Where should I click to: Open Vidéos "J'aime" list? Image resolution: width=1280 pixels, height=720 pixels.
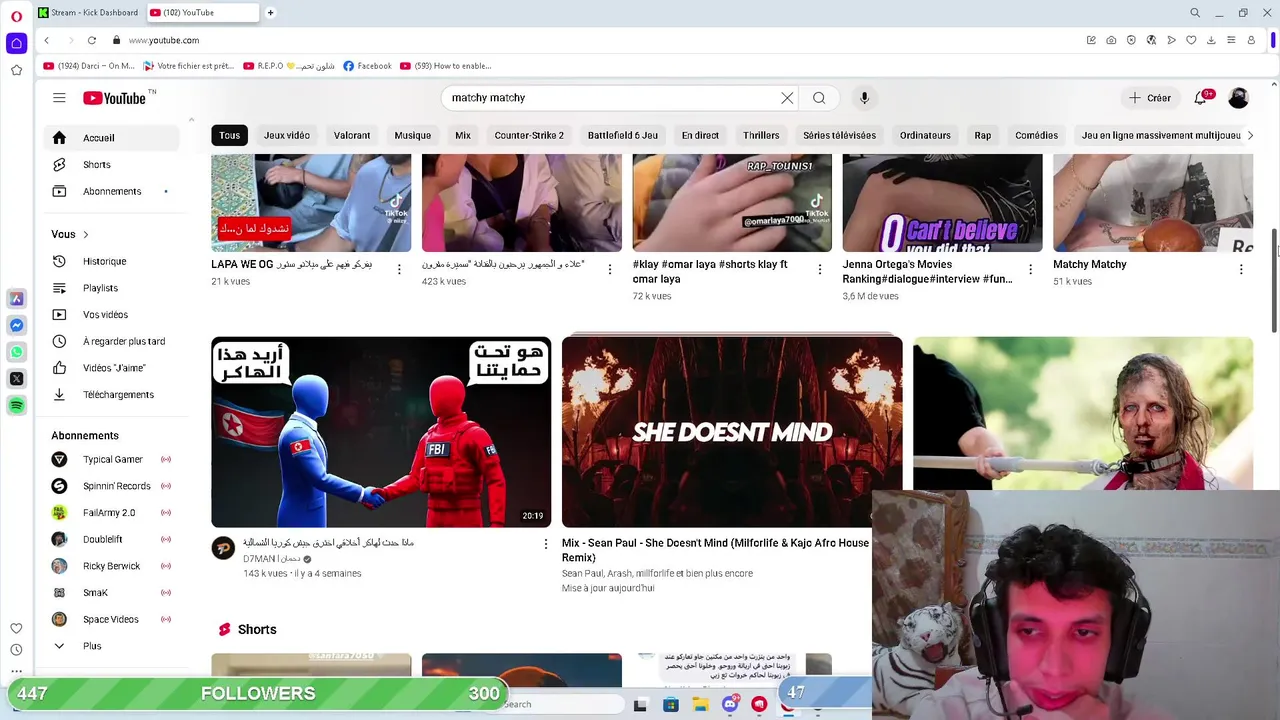(112, 368)
